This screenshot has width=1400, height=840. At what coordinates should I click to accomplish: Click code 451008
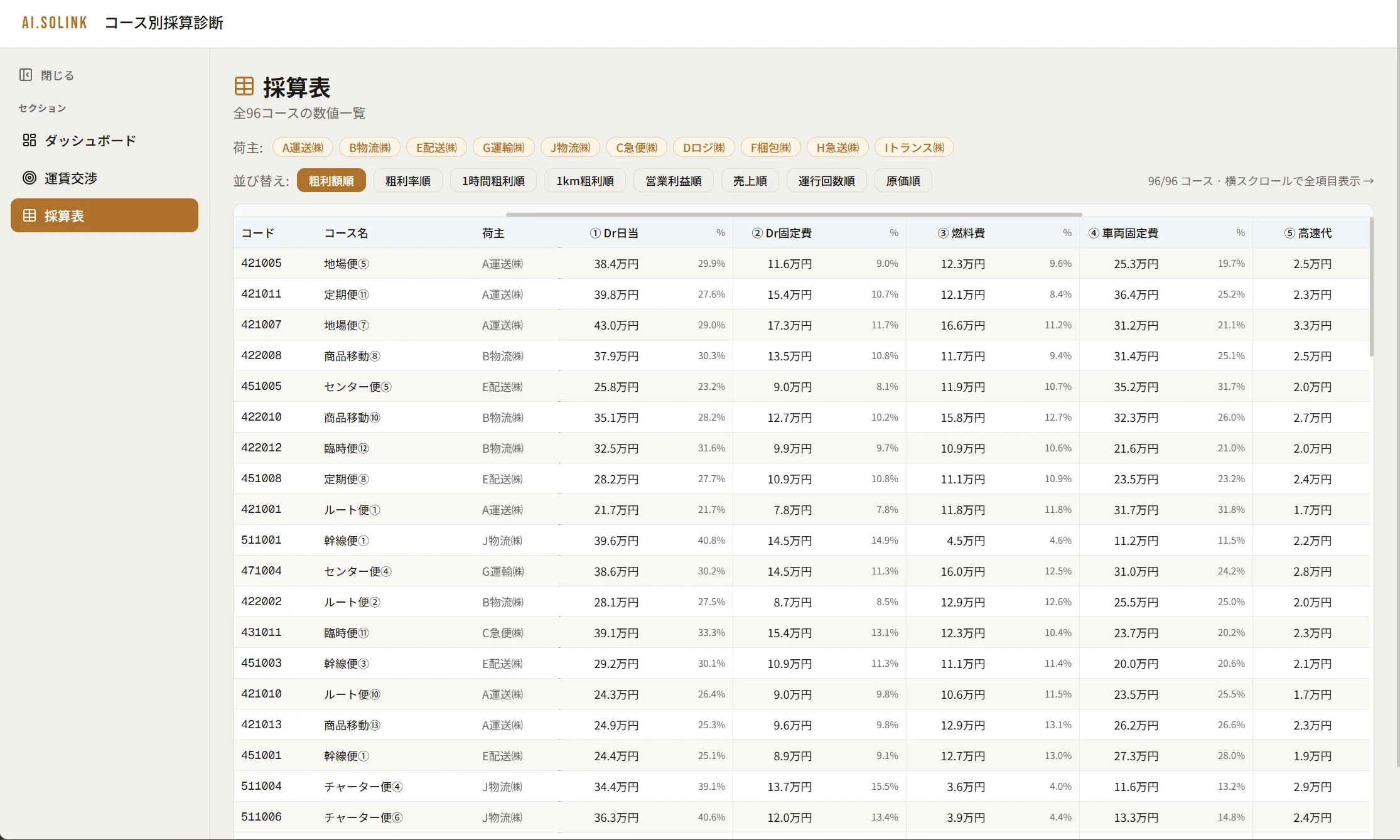tap(261, 478)
